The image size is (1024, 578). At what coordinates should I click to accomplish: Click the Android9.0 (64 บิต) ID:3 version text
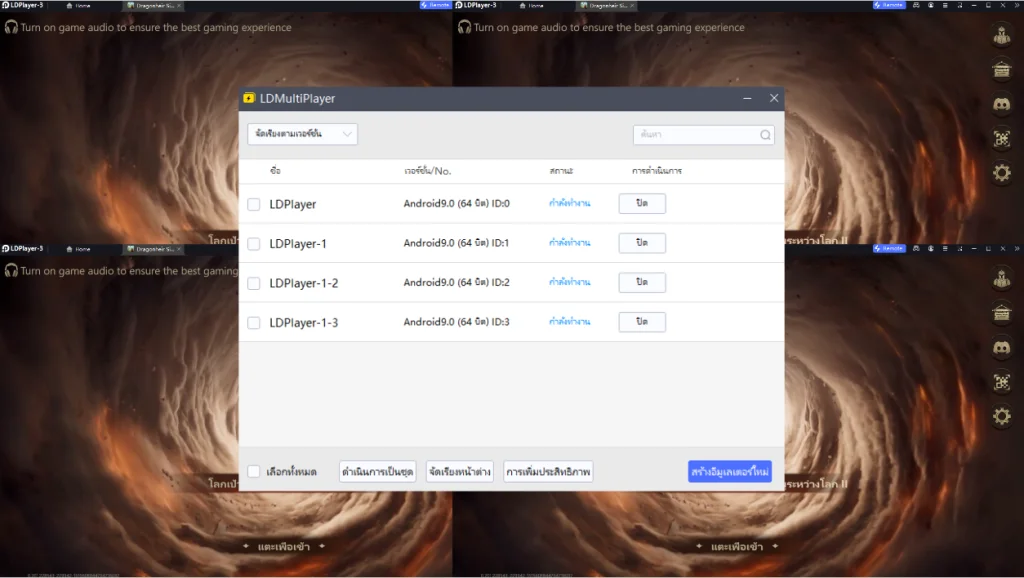pyautogui.click(x=456, y=321)
